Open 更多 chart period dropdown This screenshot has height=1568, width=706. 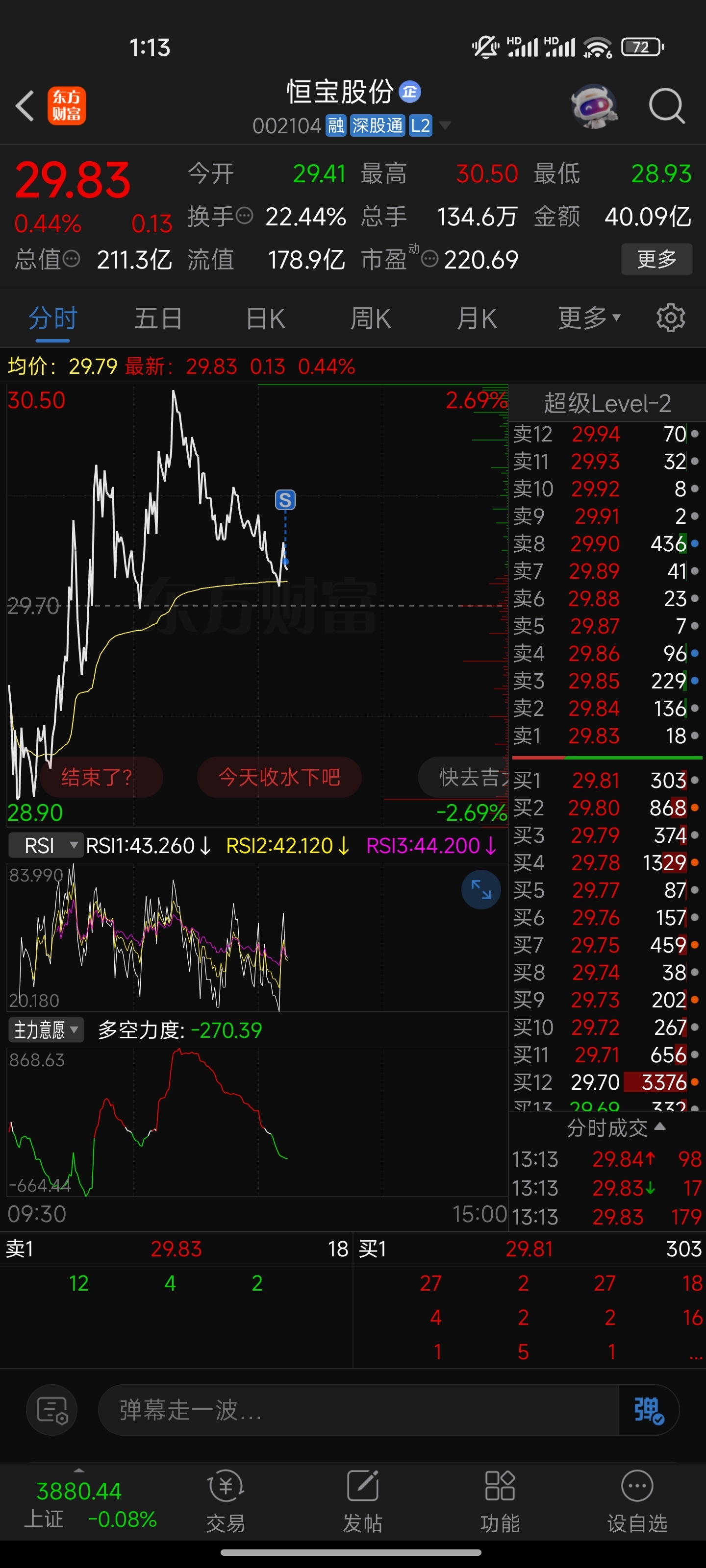(589, 318)
